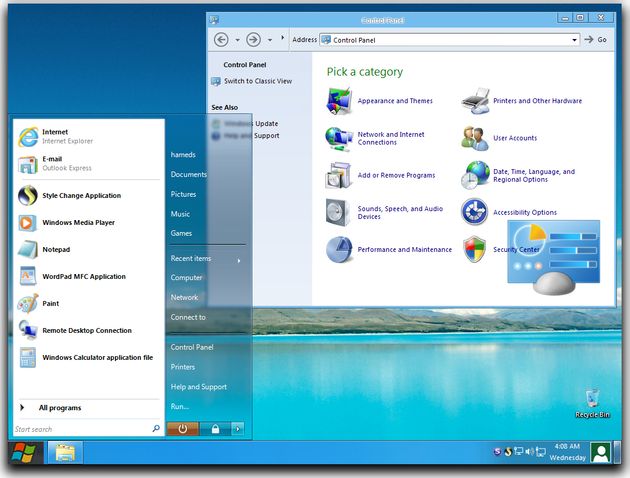
Task: Select Run... in Start menu
Action: tap(180, 407)
